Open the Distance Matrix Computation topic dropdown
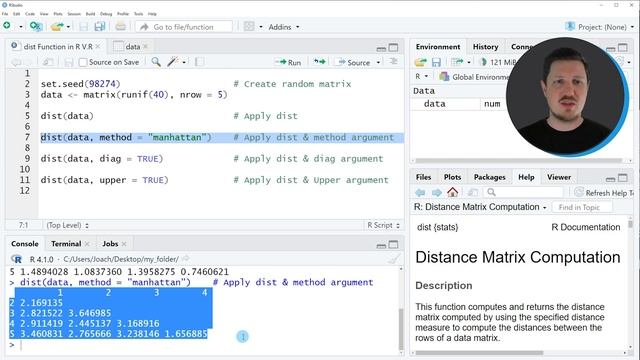Image resolution: width=640 pixels, height=360 pixels. [x=480, y=207]
